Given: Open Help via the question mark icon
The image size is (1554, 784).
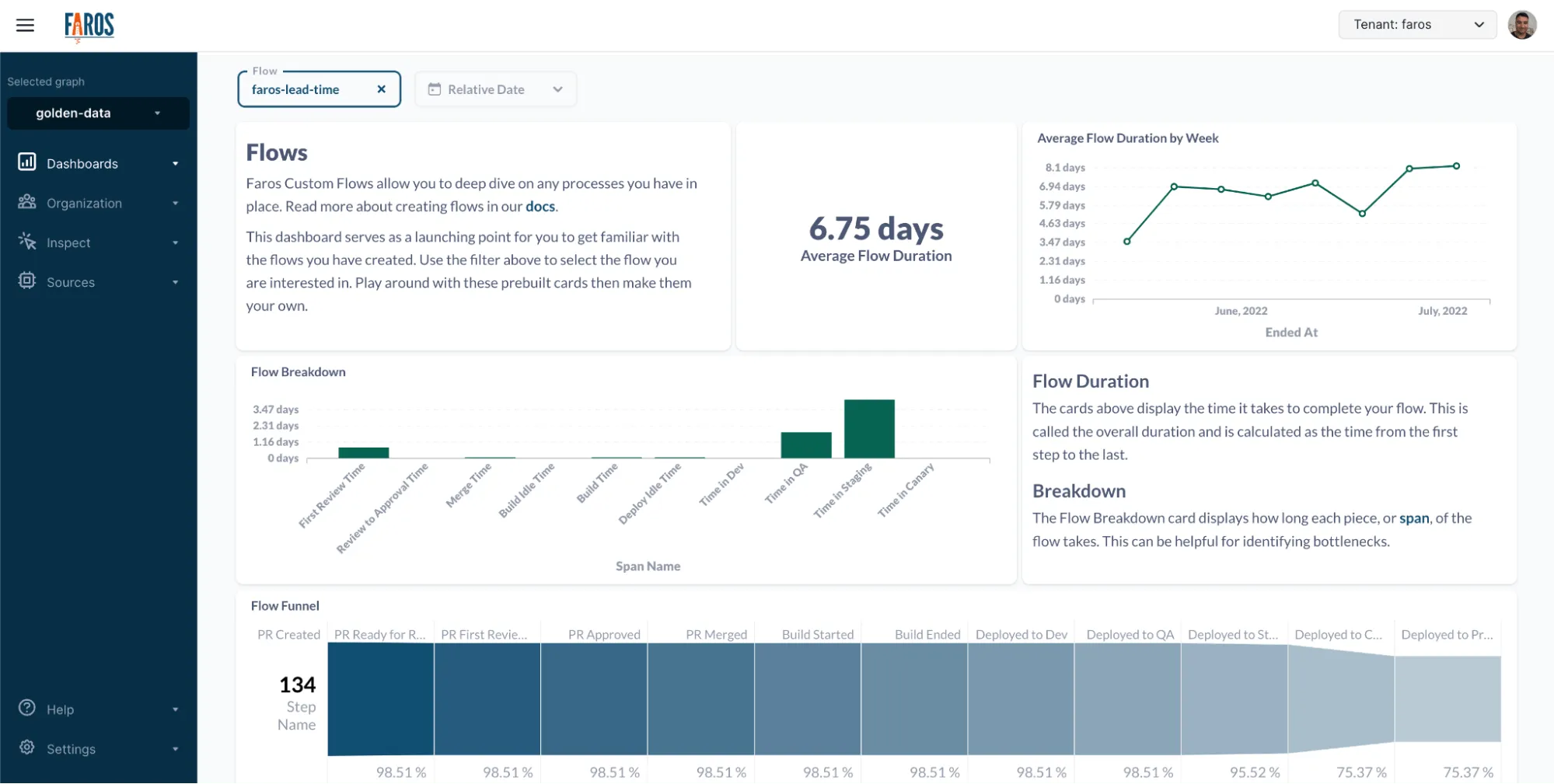Looking at the screenshot, I should pyautogui.click(x=25, y=709).
